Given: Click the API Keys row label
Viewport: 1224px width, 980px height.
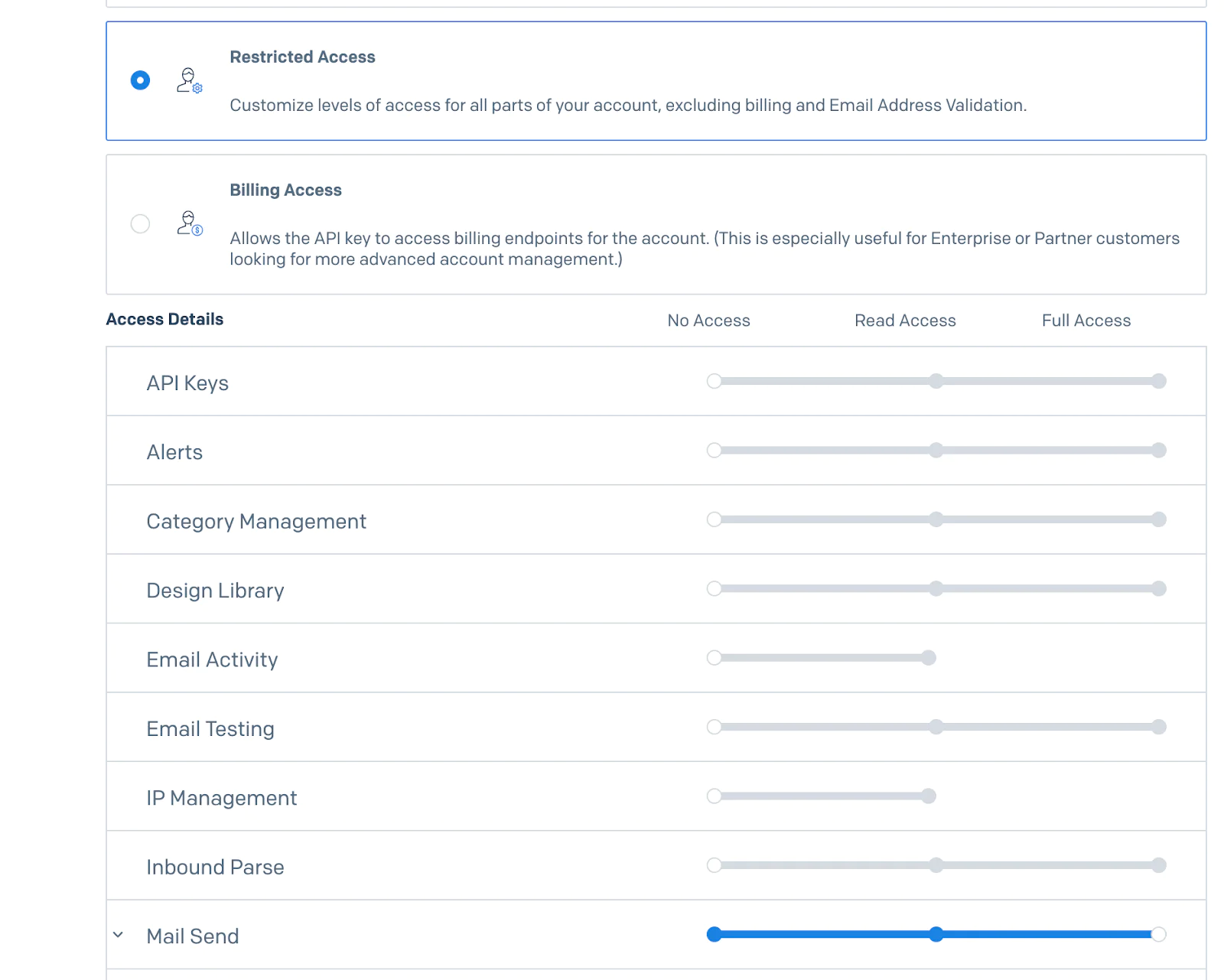Looking at the screenshot, I should 187,383.
